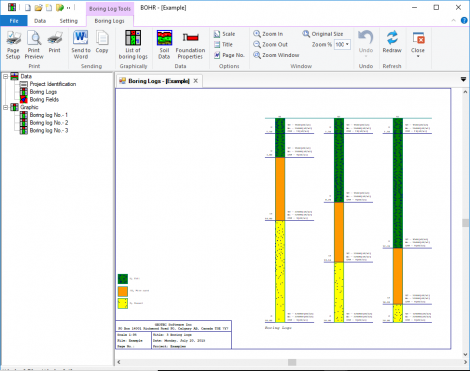Image resolution: width=470 pixels, height=371 pixels.
Task: Select Boring log No.- 2 in tree
Action: 49,123
